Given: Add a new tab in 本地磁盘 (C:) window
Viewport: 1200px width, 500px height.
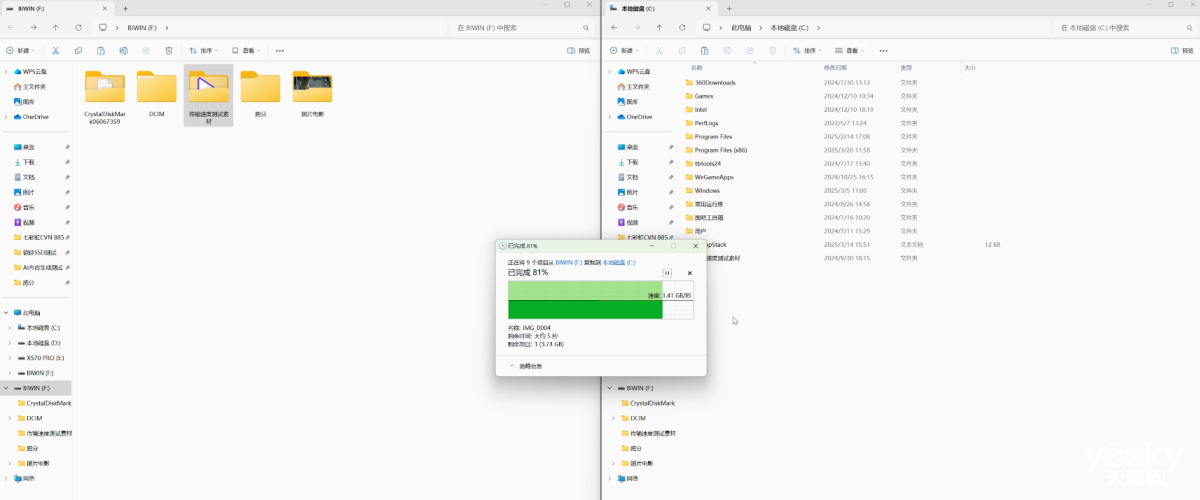Looking at the screenshot, I should 729,7.
